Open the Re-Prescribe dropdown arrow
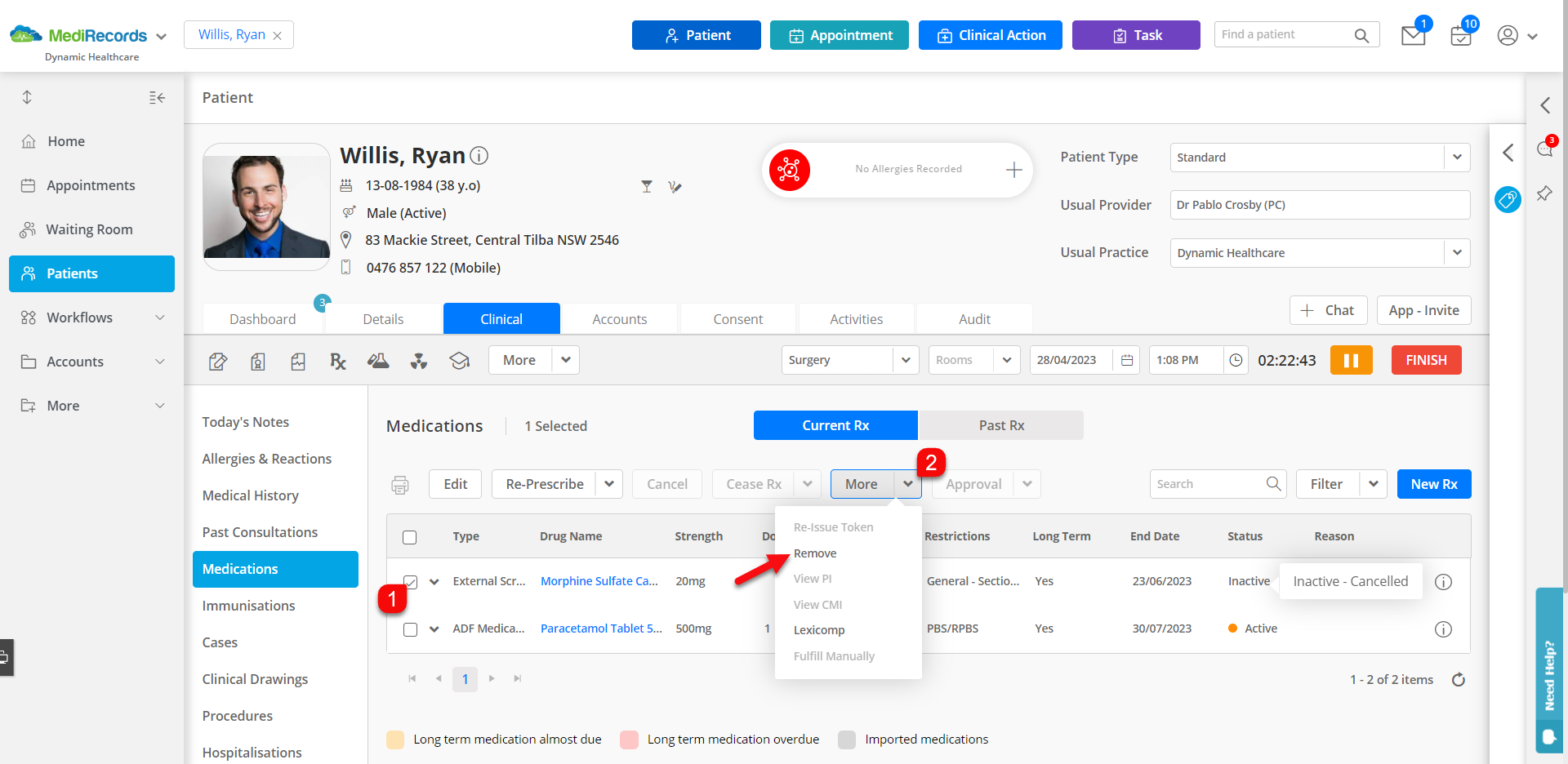1568x764 pixels. click(609, 484)
